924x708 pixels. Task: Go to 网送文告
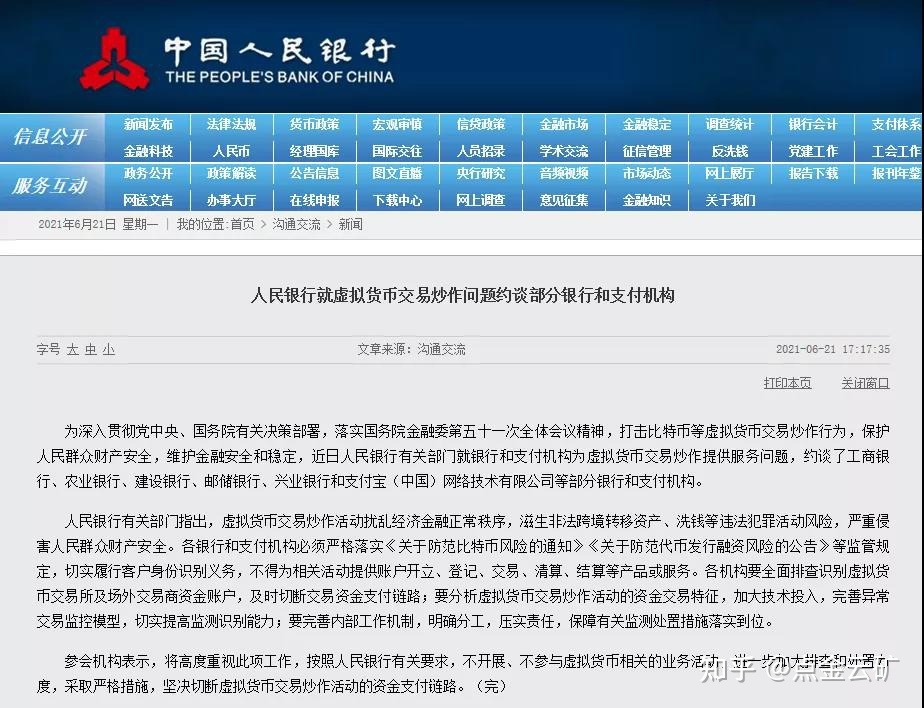pyautogui.click(x=148, y=200)
